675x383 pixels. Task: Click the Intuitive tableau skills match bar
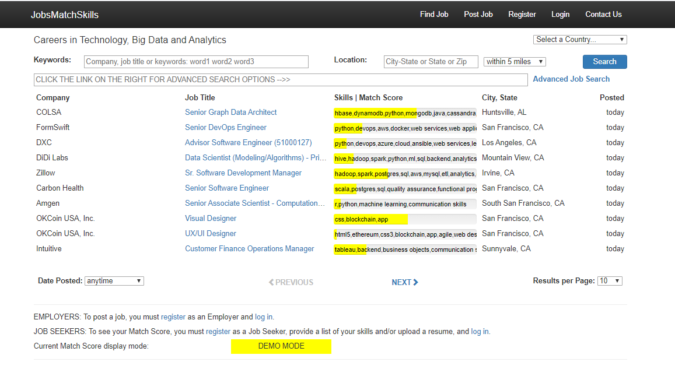click(405, 250)
